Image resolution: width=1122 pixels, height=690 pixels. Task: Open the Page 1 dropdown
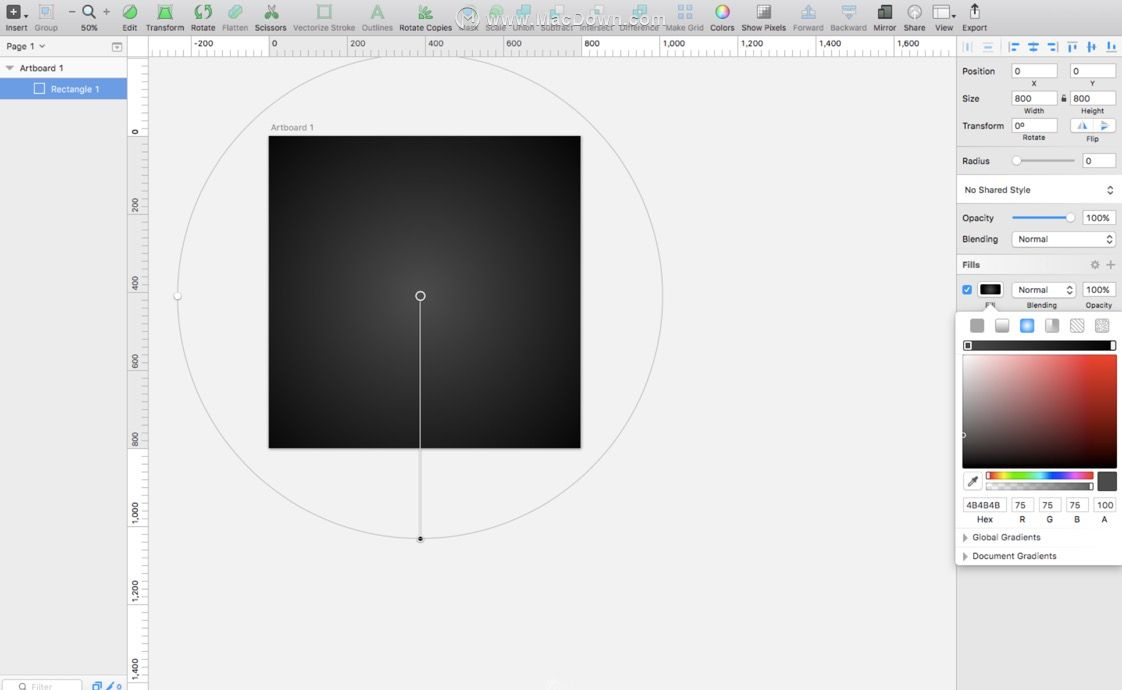tap(26, 46)
